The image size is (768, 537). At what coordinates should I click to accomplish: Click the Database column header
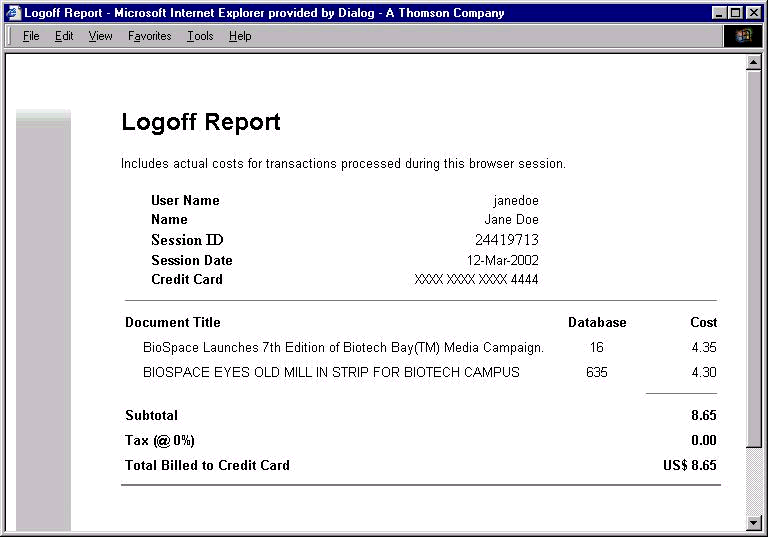597,322
